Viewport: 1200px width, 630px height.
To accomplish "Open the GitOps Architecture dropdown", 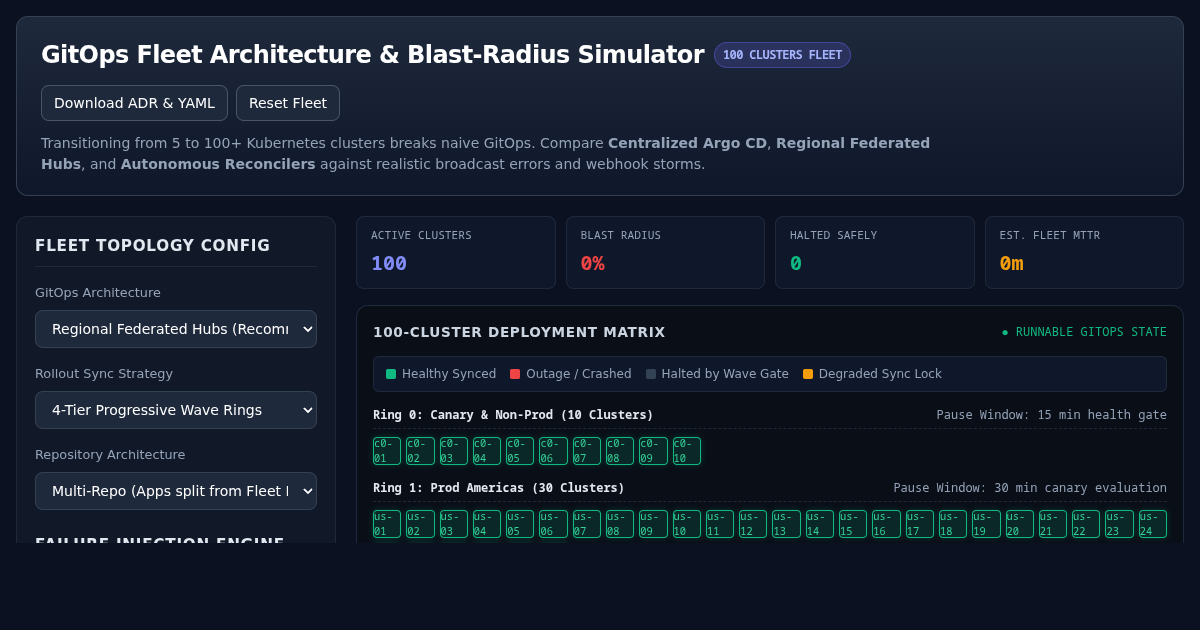I will coord(176,329).
